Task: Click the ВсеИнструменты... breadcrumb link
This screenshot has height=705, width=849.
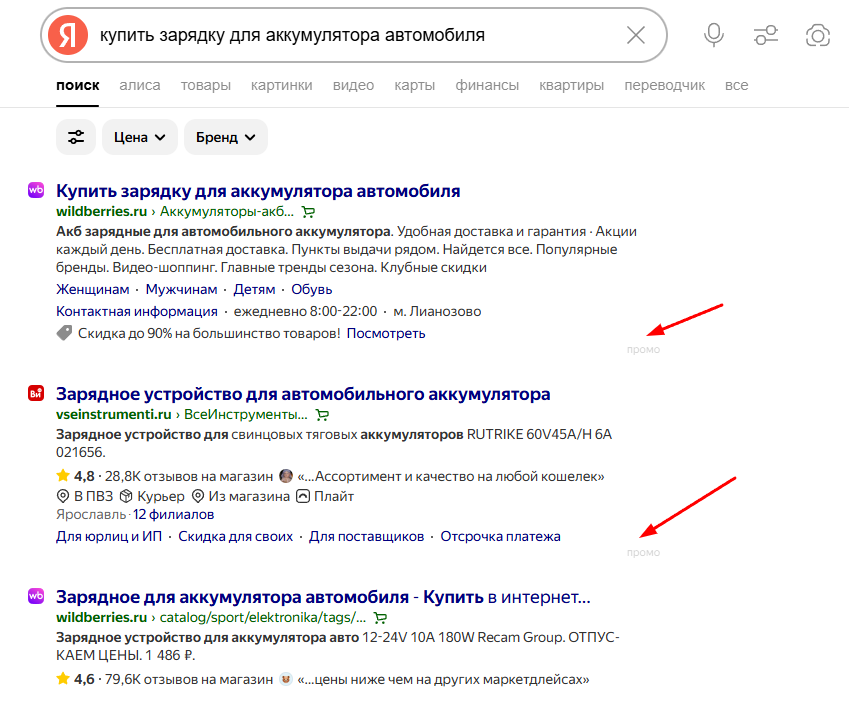Action: pos(246,414)
